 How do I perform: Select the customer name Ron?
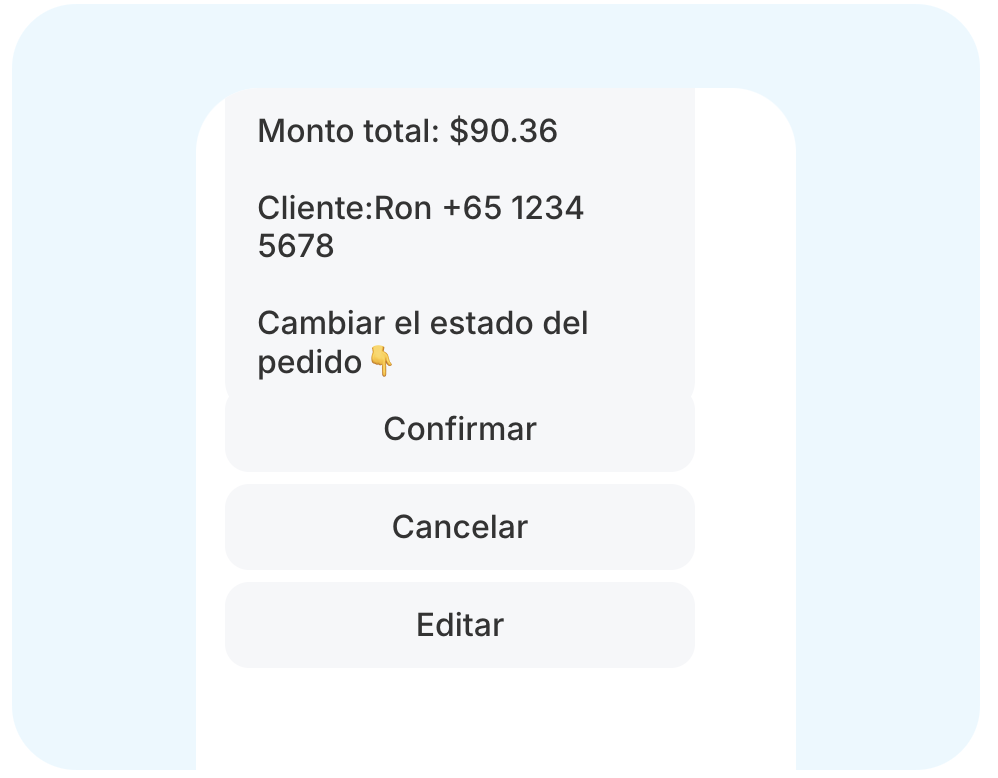(x=402, y=208)
